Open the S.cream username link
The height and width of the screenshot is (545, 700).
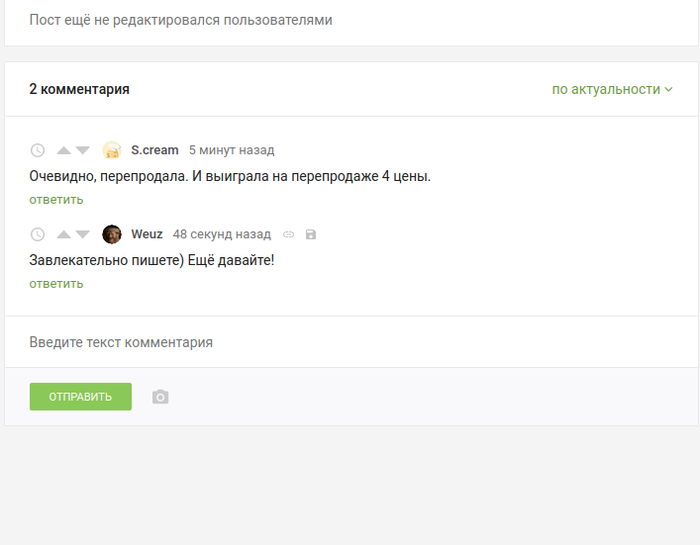155,150
